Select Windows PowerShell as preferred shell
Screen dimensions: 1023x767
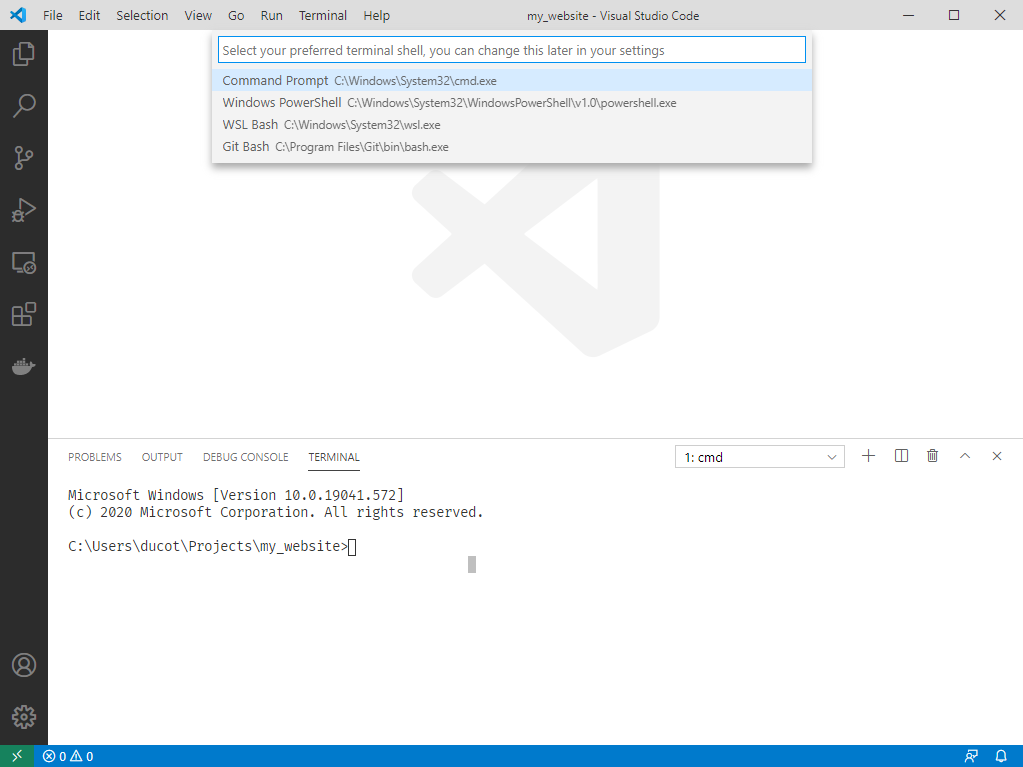tap(448, 102)
